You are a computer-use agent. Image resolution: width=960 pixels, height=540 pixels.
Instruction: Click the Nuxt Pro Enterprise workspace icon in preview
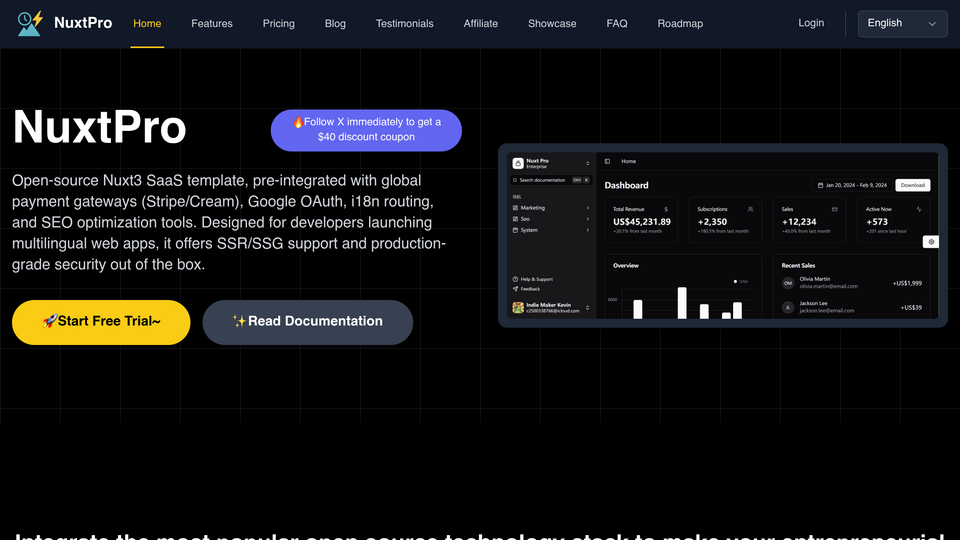(518, 163)
